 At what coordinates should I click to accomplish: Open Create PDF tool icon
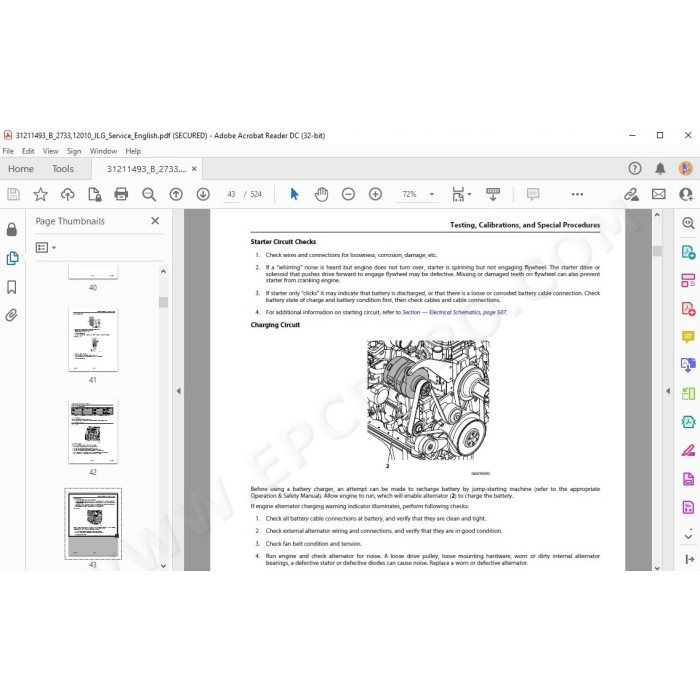pyautogui.click(x=688, y=308)
